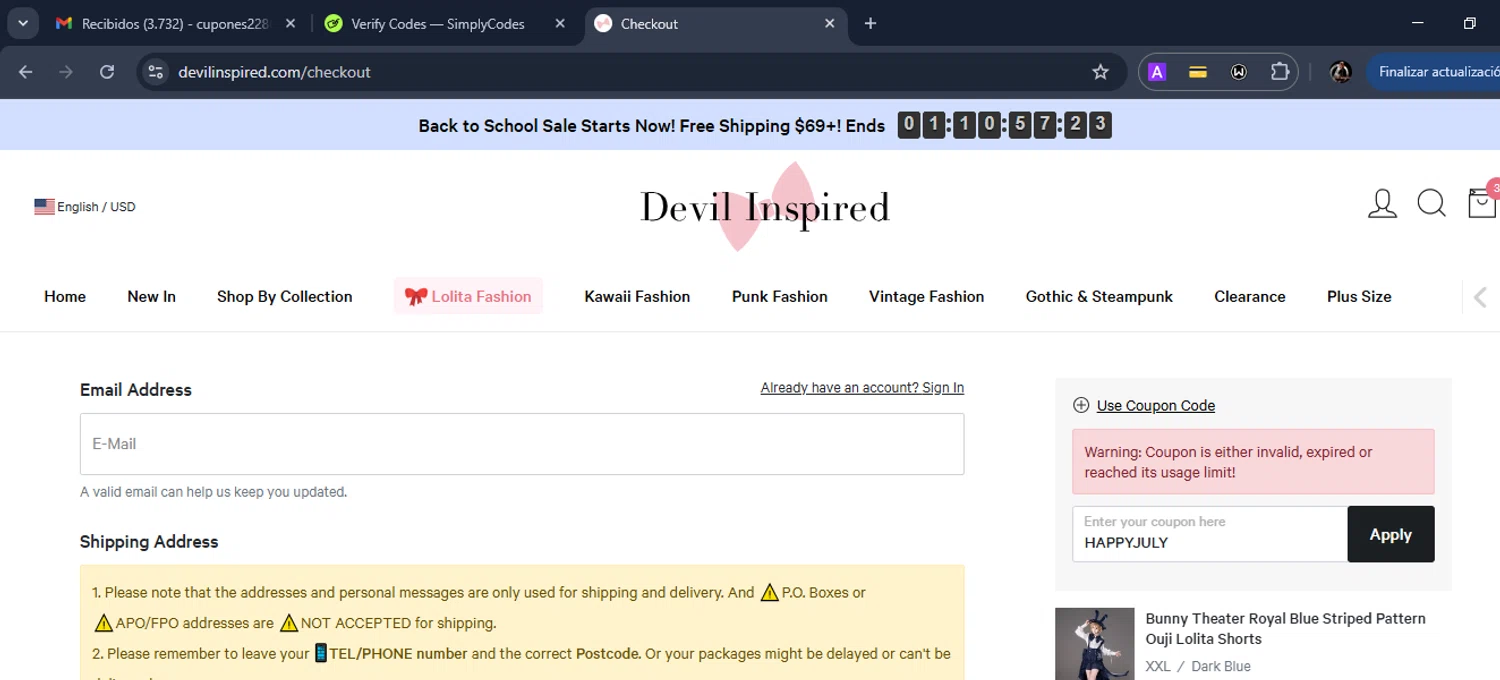
Task: Open the search magnifier icon
Action: 1432,204
